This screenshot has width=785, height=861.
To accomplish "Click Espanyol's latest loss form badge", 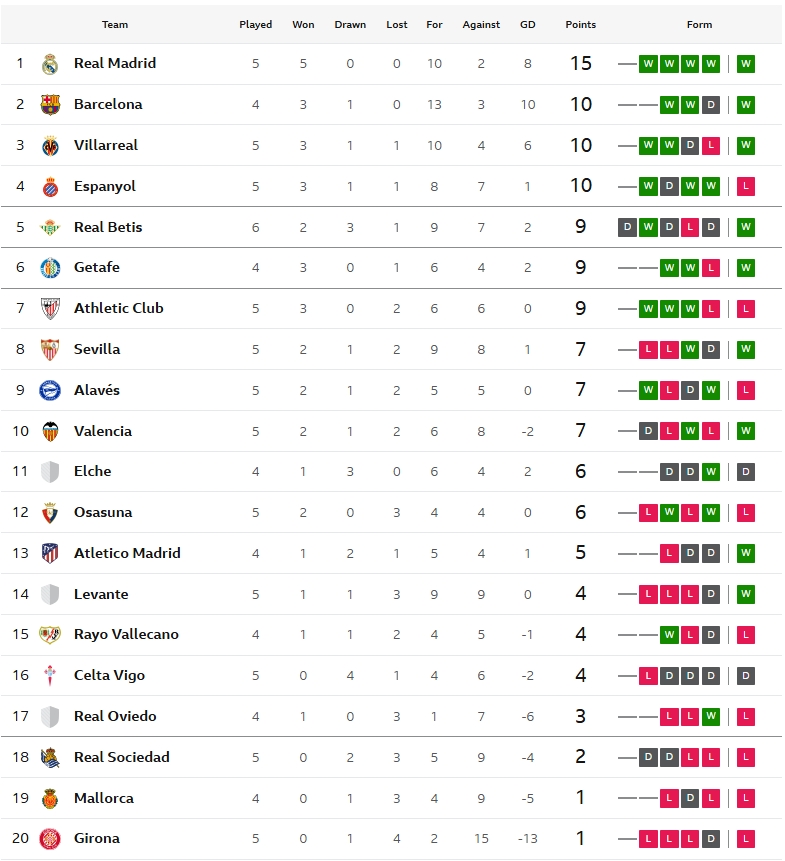I will click(745, 186).
